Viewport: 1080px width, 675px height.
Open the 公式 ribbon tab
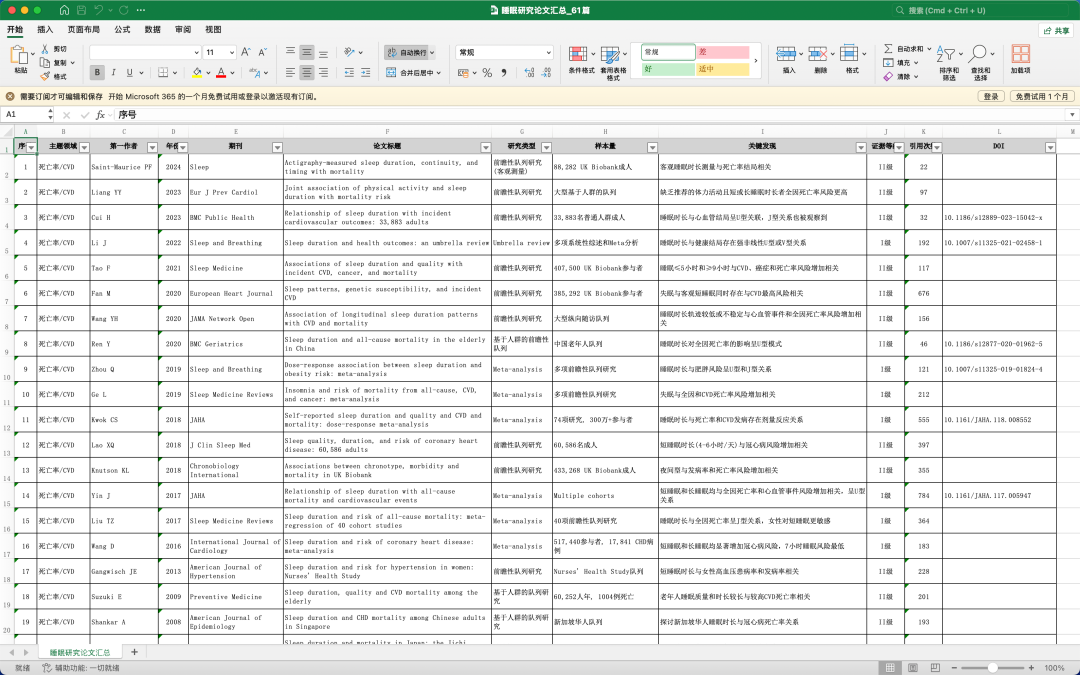click(122, 30)
